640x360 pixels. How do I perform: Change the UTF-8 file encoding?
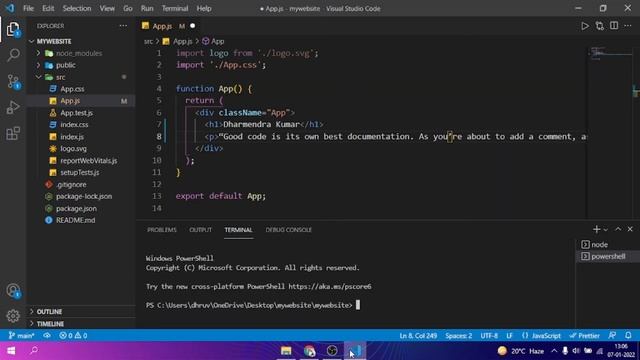click(x=489, y=336)
